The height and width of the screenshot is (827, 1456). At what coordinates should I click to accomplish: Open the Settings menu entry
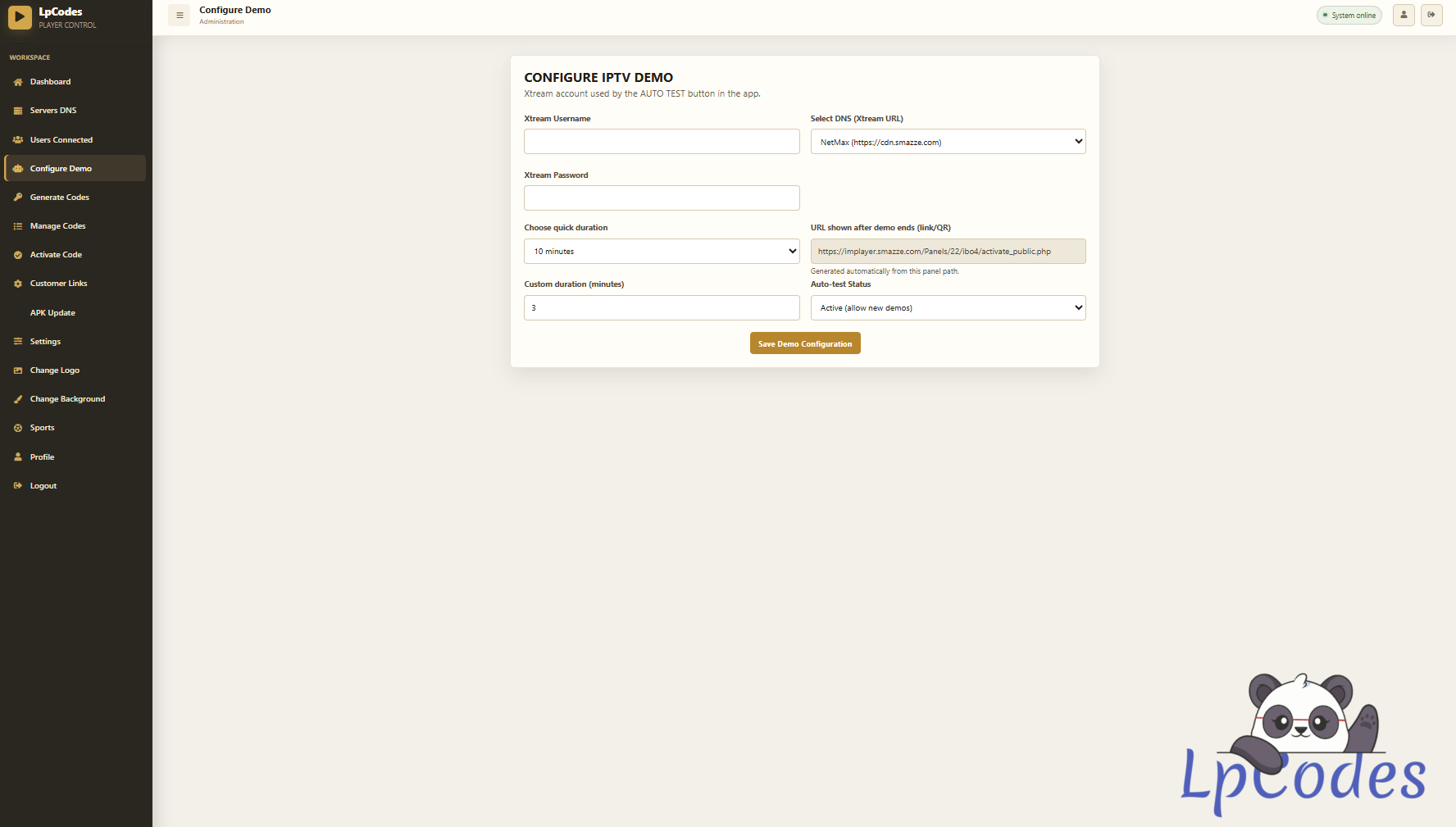coord(75,342)
